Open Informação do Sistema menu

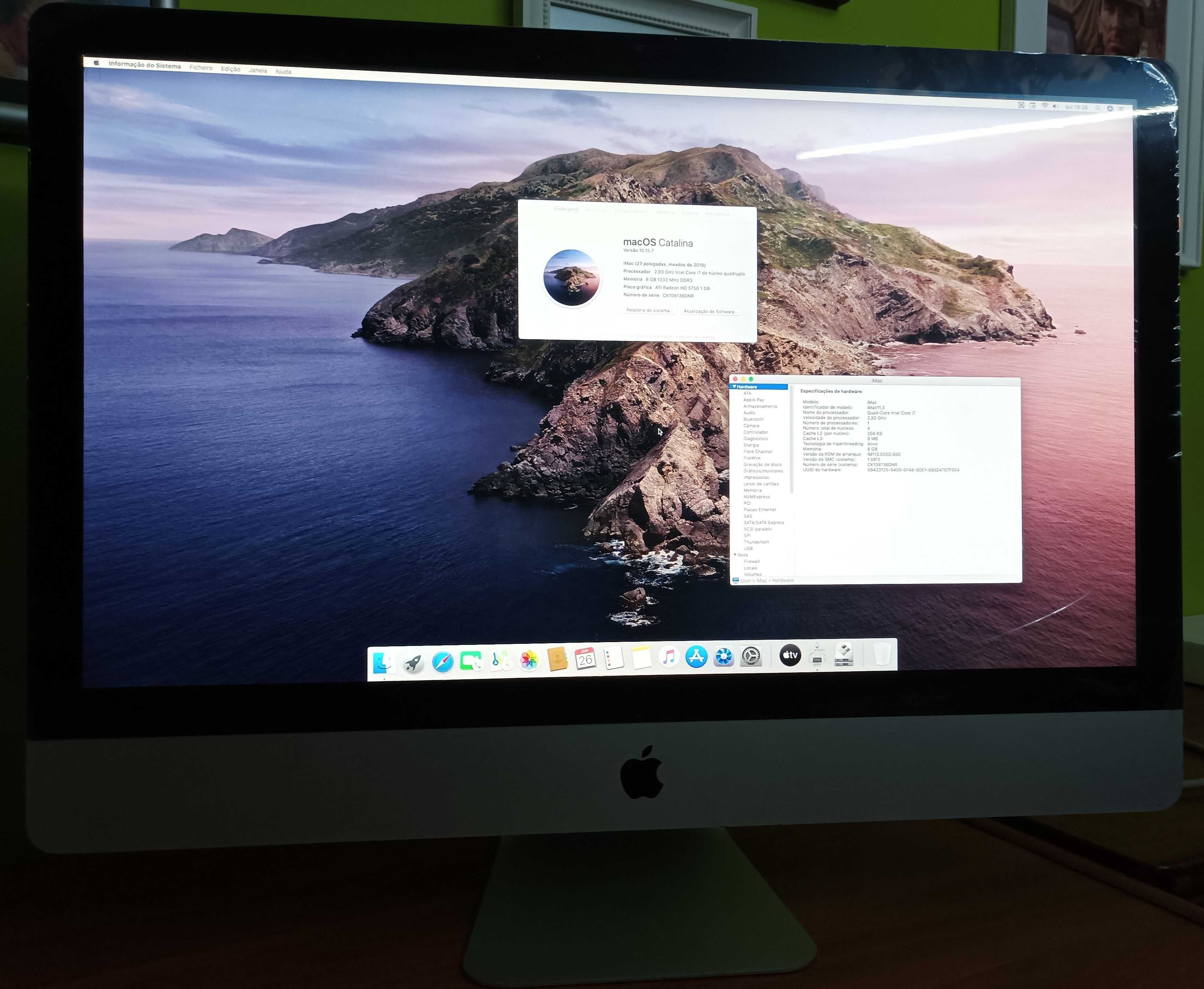[145, 65]
